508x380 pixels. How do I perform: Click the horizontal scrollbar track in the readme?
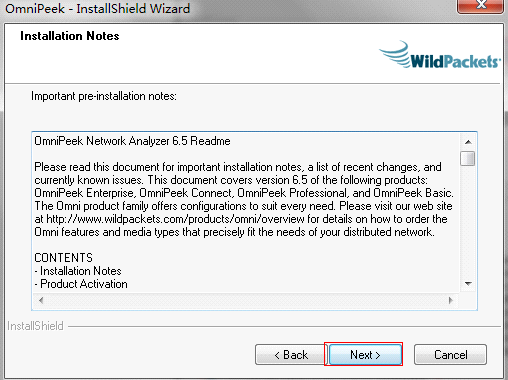(x=246, y=300)
